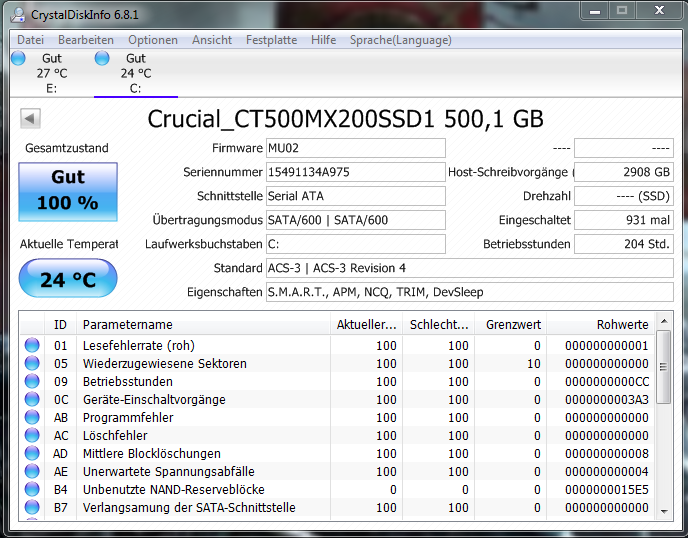Open the Bearbeiten menu
Screen dimensions: 688x538
click(86, 40)
